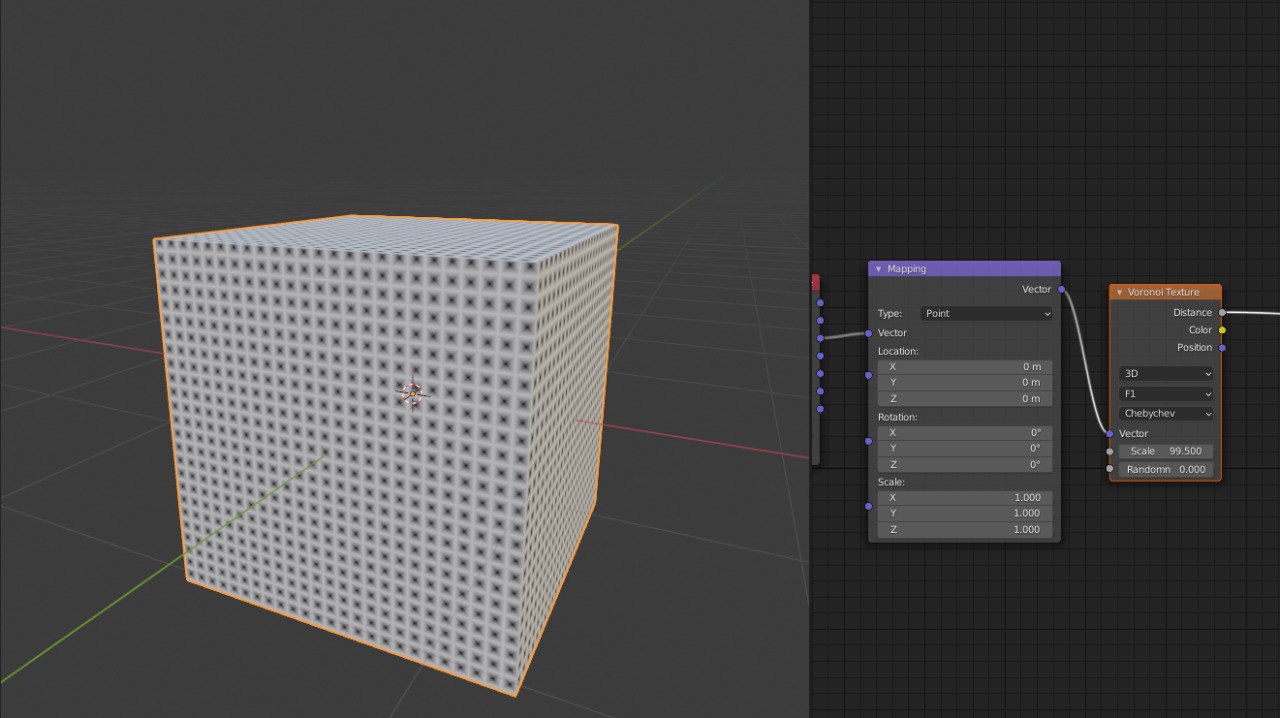Click the Scale Y field in Mapping
The height and width of the screenshot is (718, 1280).
click(x=964, y=513)
